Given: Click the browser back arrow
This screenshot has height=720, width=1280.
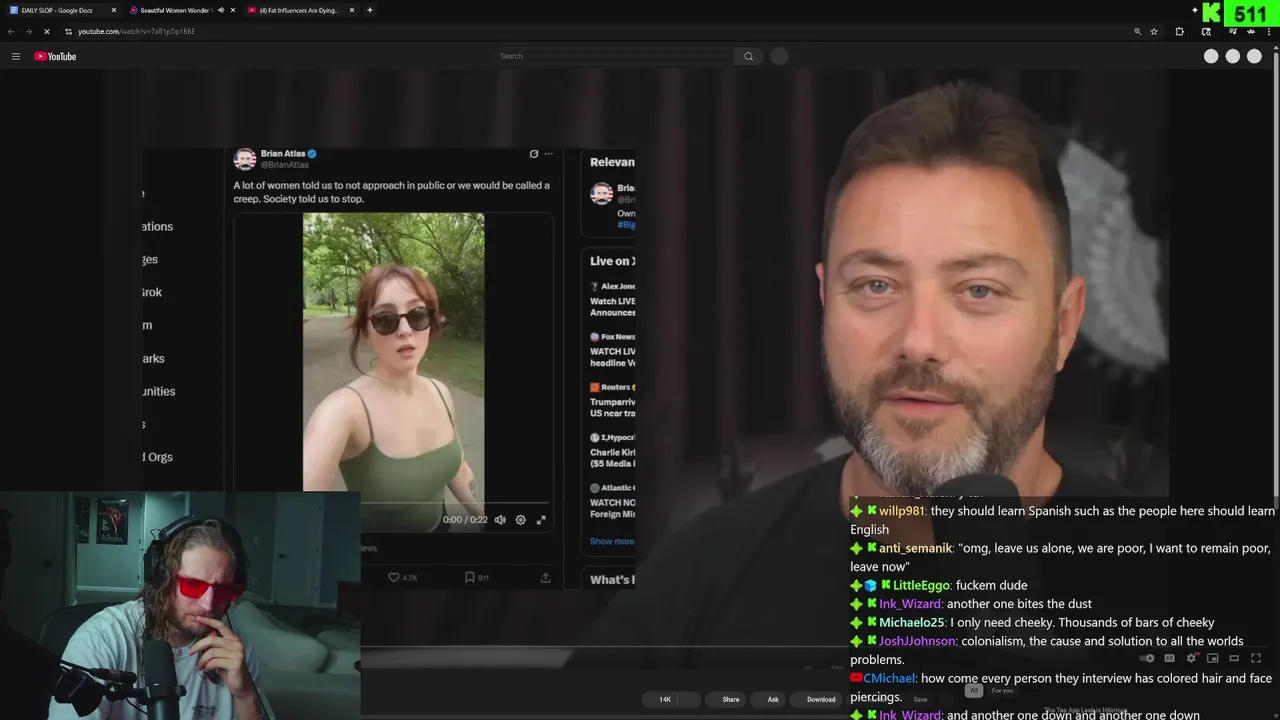Looking at the screenshot, I should coord(11,31).
